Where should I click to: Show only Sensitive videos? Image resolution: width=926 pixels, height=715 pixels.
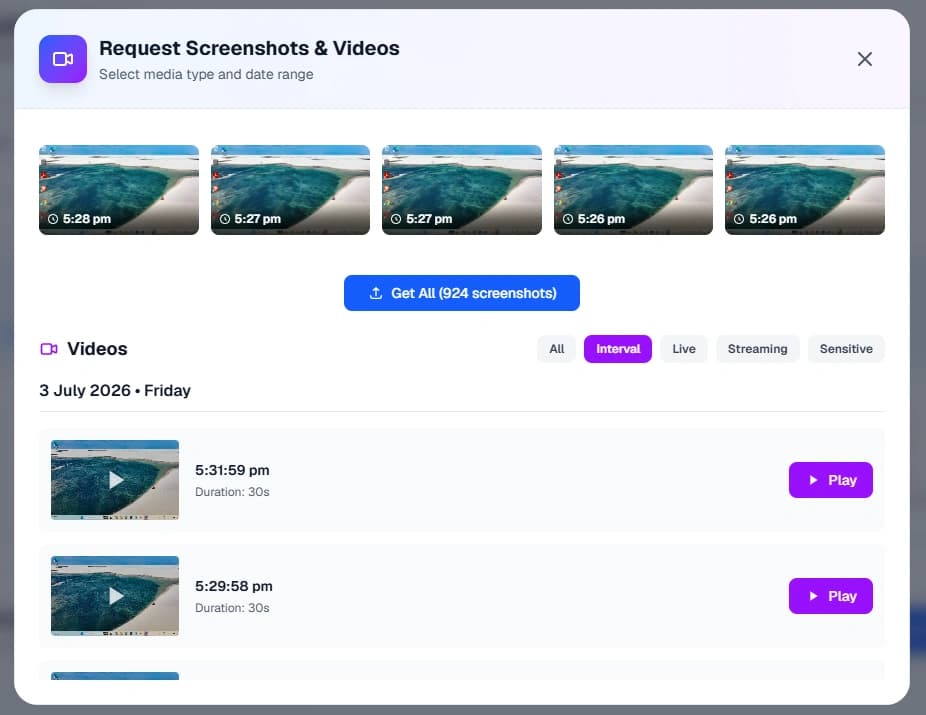(x=846, y=349)
